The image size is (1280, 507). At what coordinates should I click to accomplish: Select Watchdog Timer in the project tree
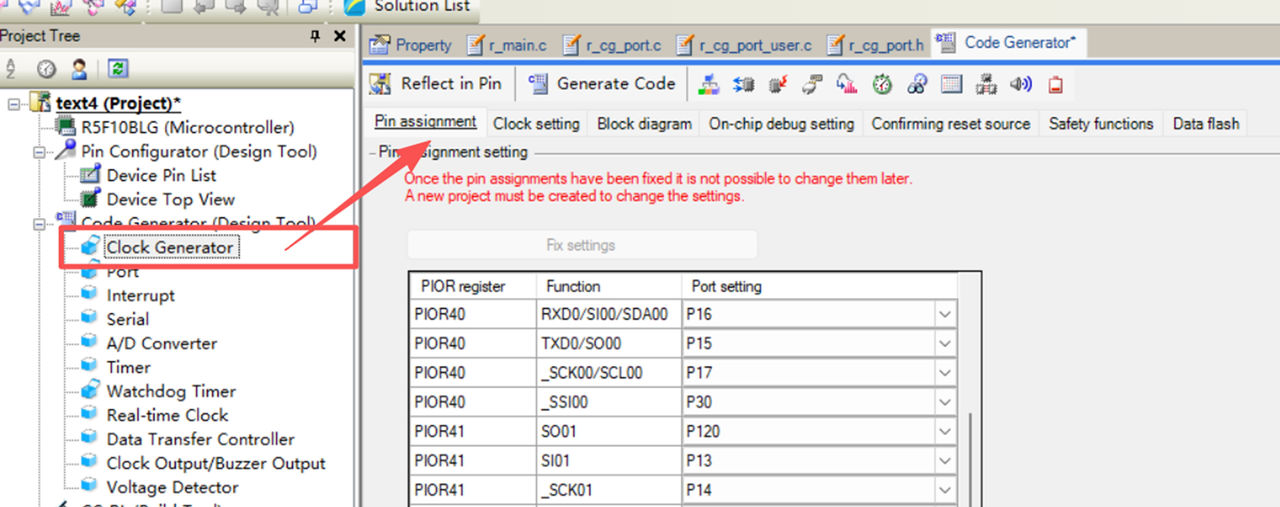(170, 391)
